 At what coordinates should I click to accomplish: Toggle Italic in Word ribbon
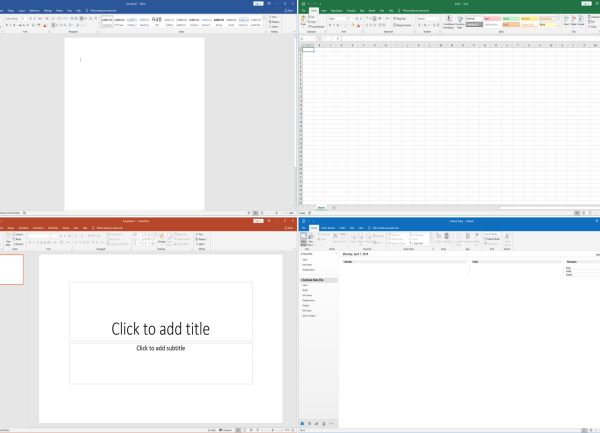11,25
